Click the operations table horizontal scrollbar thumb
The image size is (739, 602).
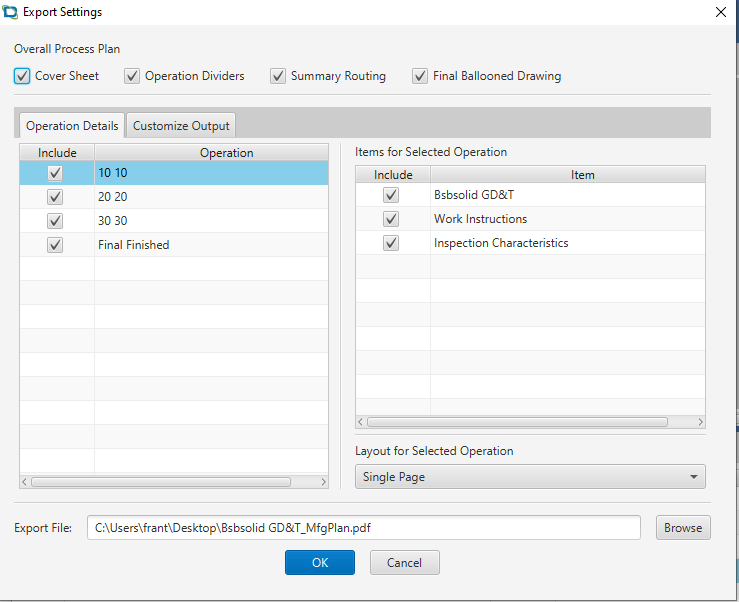(x=161, y=482)
